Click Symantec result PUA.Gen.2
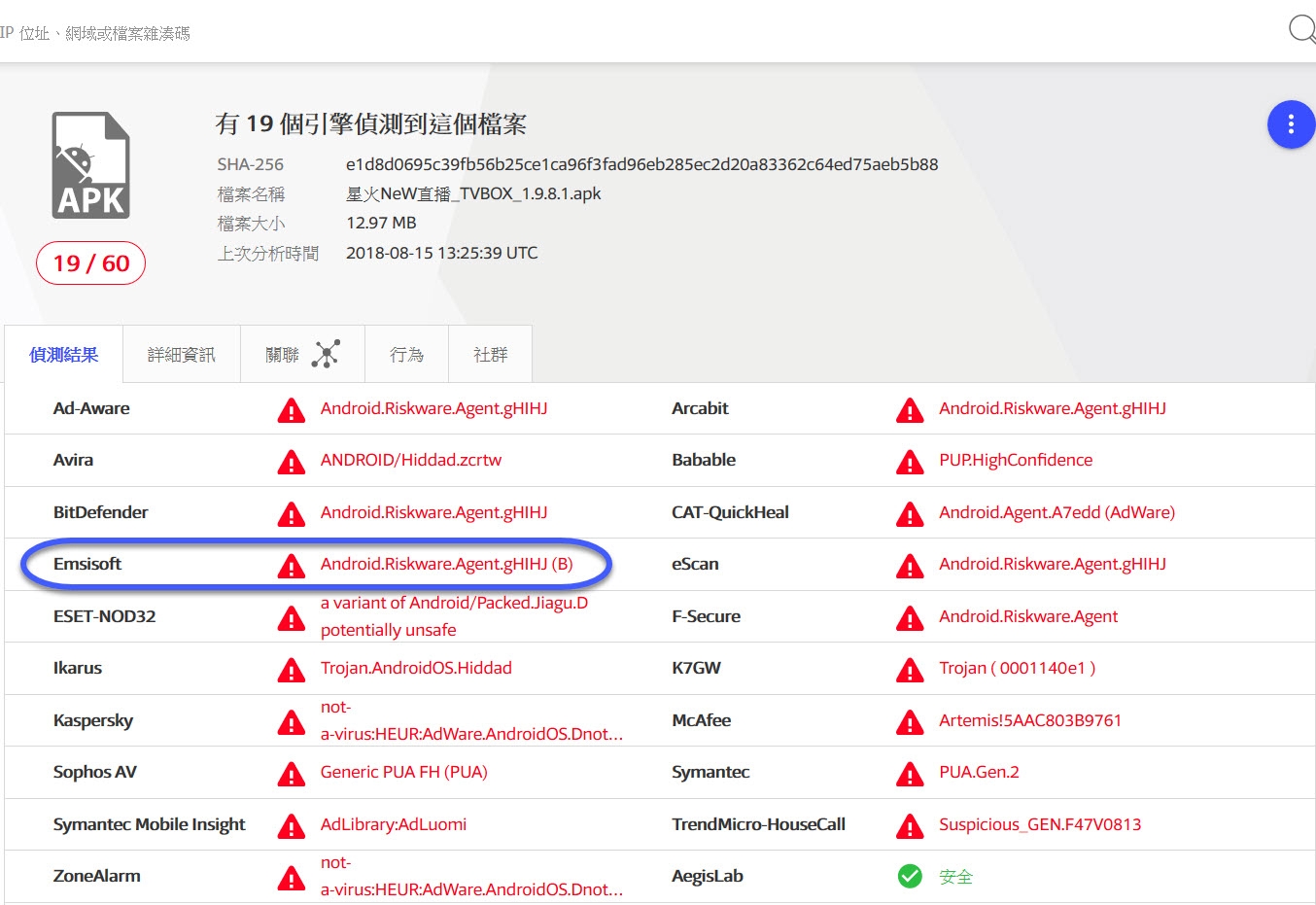This screenshot has height=905, width=1316. (979, 772)
